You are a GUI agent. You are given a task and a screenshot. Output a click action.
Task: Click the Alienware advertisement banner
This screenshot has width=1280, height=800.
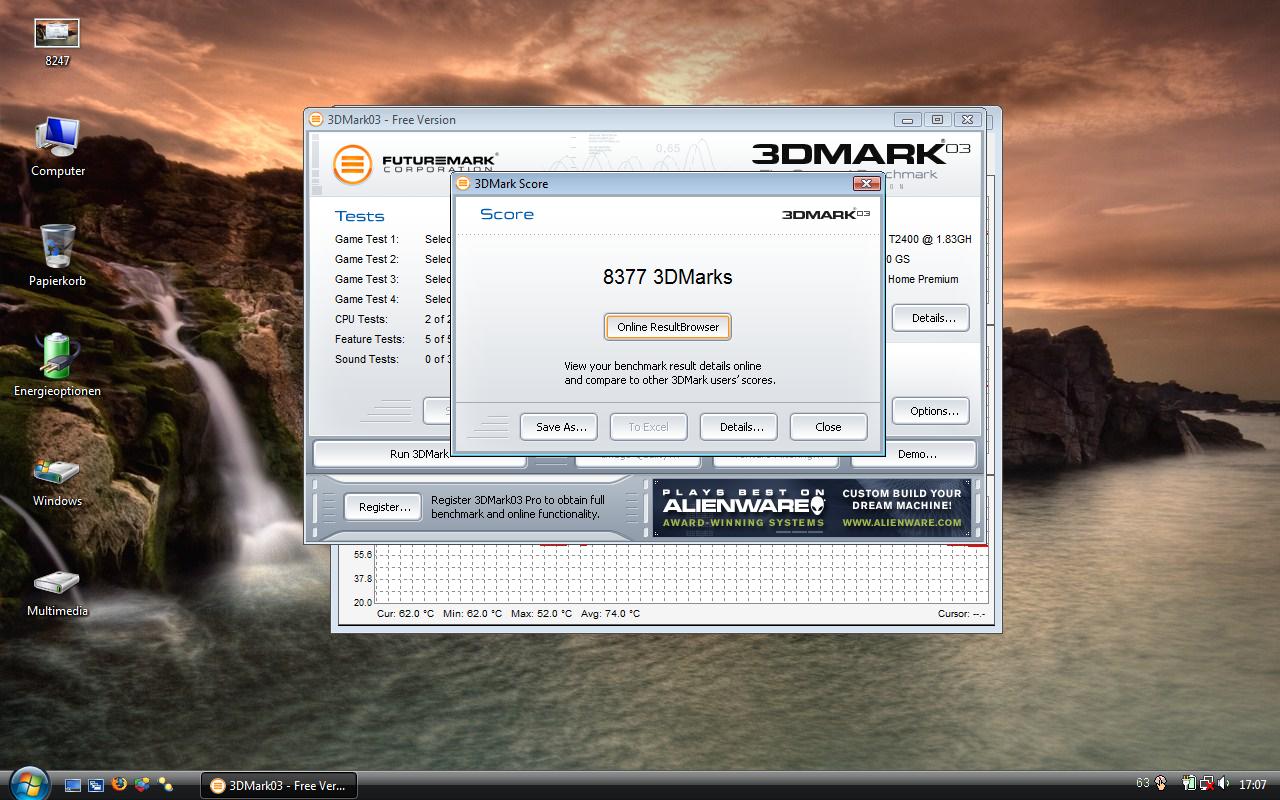pos(812,508)
